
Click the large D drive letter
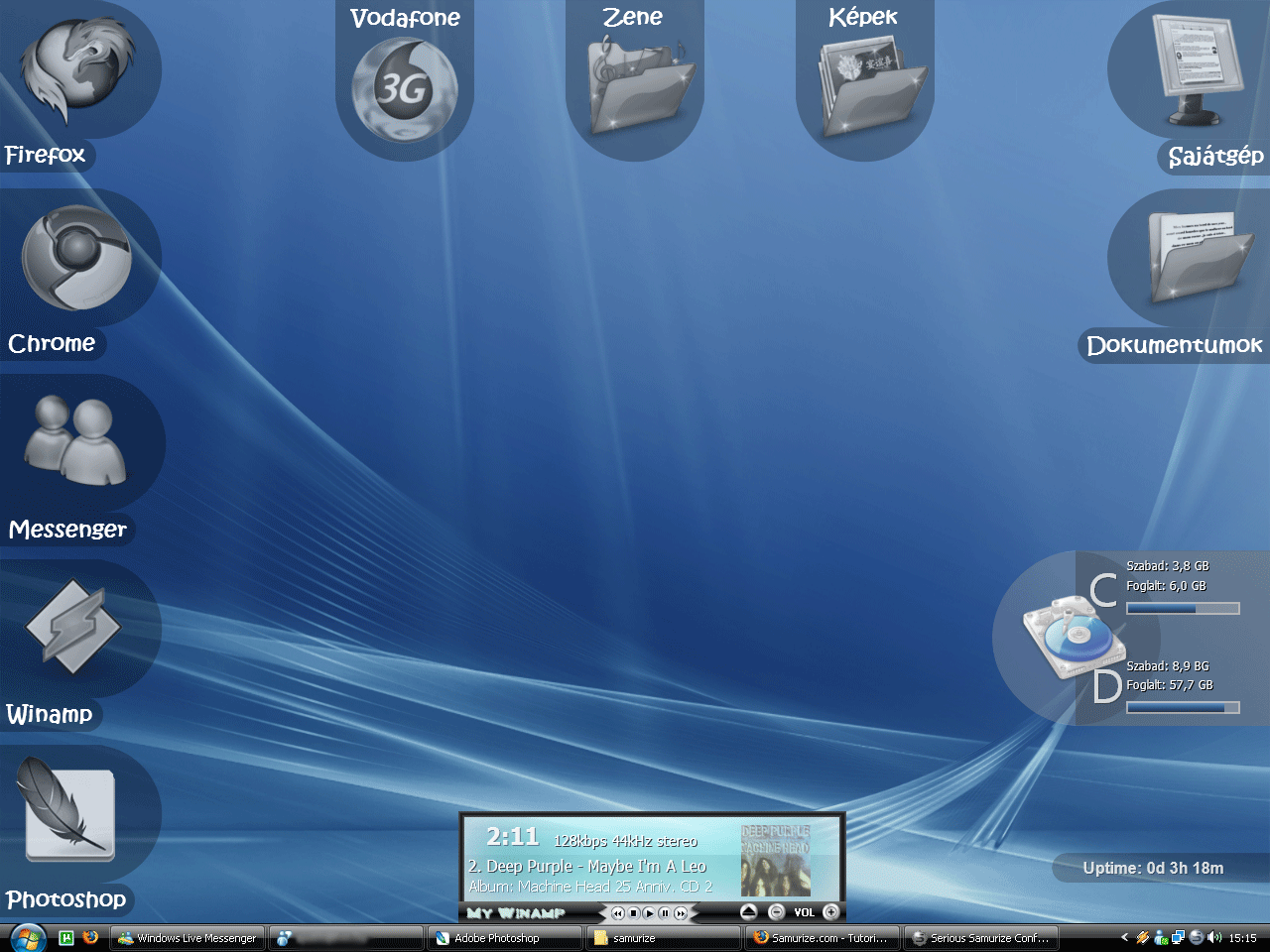[x=1106, y=686]
